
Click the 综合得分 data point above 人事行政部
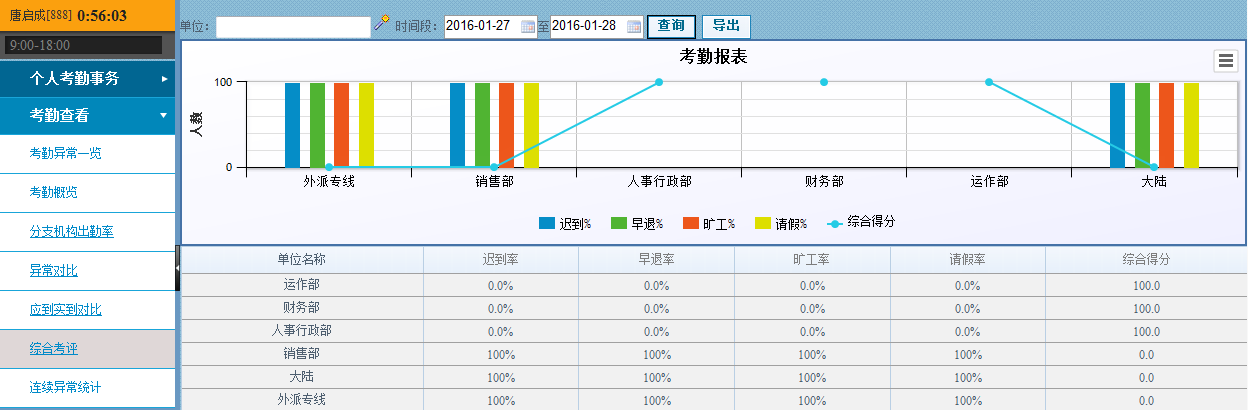(x=659, y=82)
